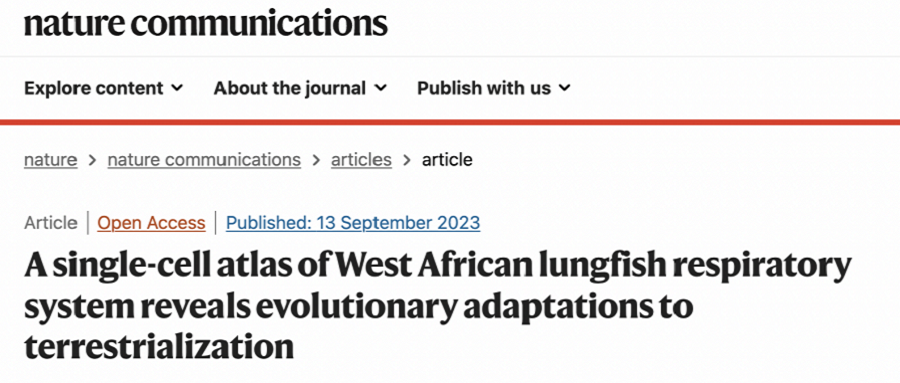
Task: Click the Article type label
Action: pos(51,223)
